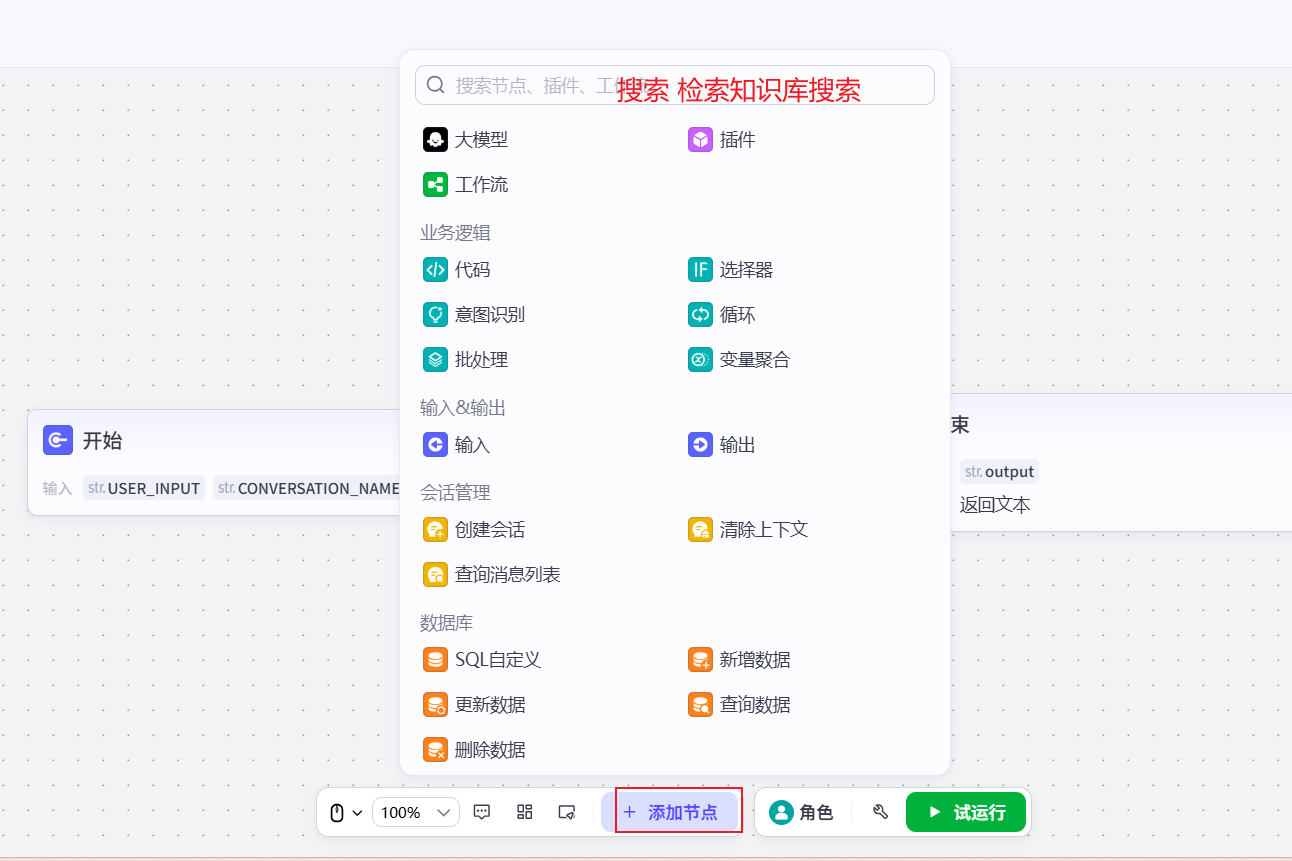Pick the 批处理 node
This screenshot has width=1292, height=861.
click(x=465, y=360)
